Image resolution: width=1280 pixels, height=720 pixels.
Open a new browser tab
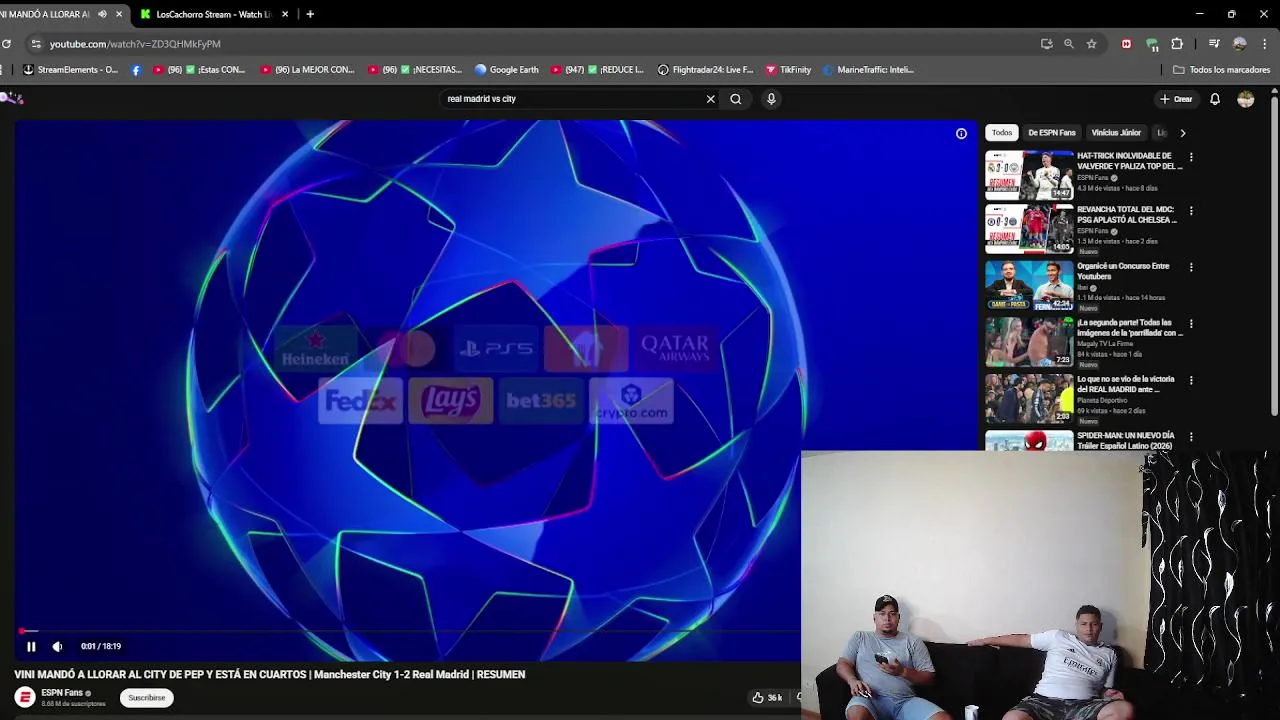[310, 14]
